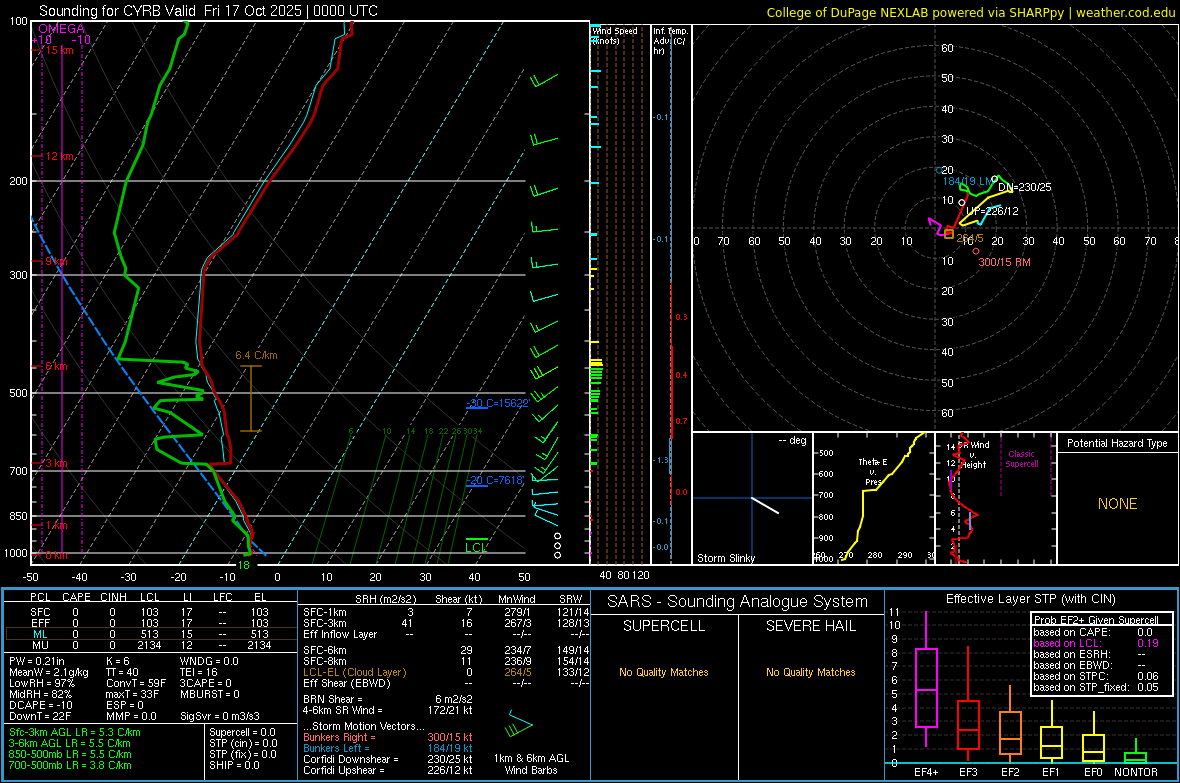Click the 'Sfc-3km AGL LR = 5.3 C/km' line
The image size is (1180, 783).
coord(75,733)
